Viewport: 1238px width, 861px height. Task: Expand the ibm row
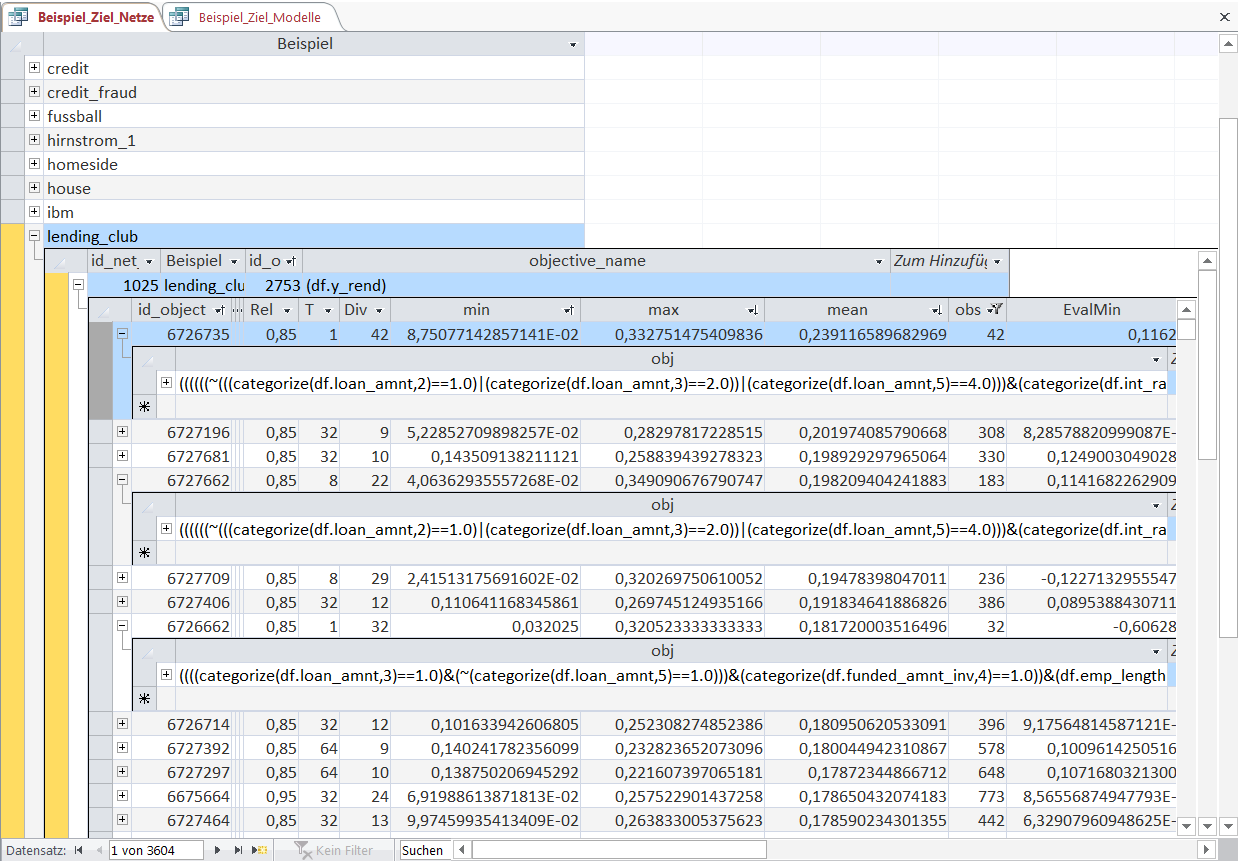pos(34,212)
